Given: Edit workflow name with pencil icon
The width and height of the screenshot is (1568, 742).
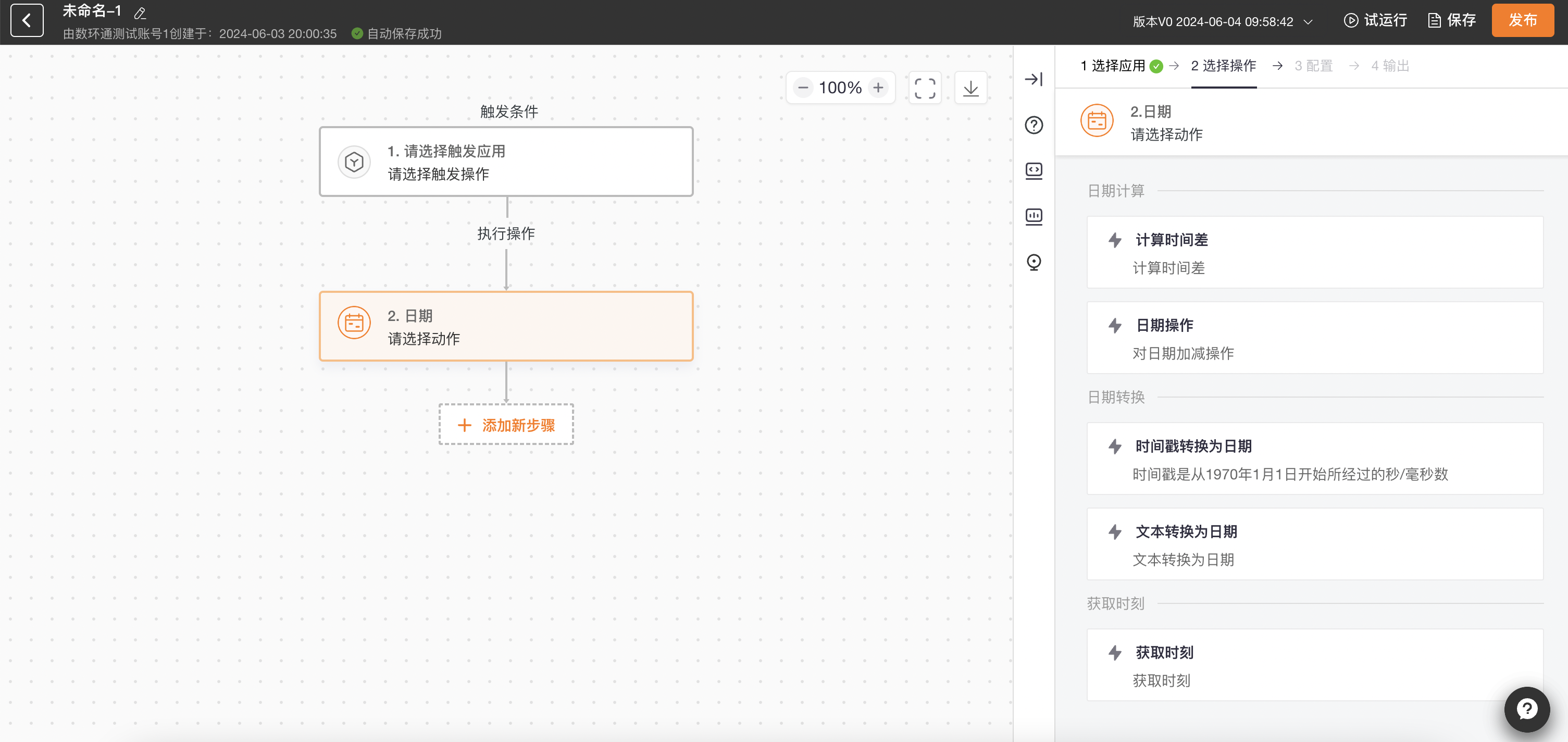Looking at the screenshot, I should (140, 14).
